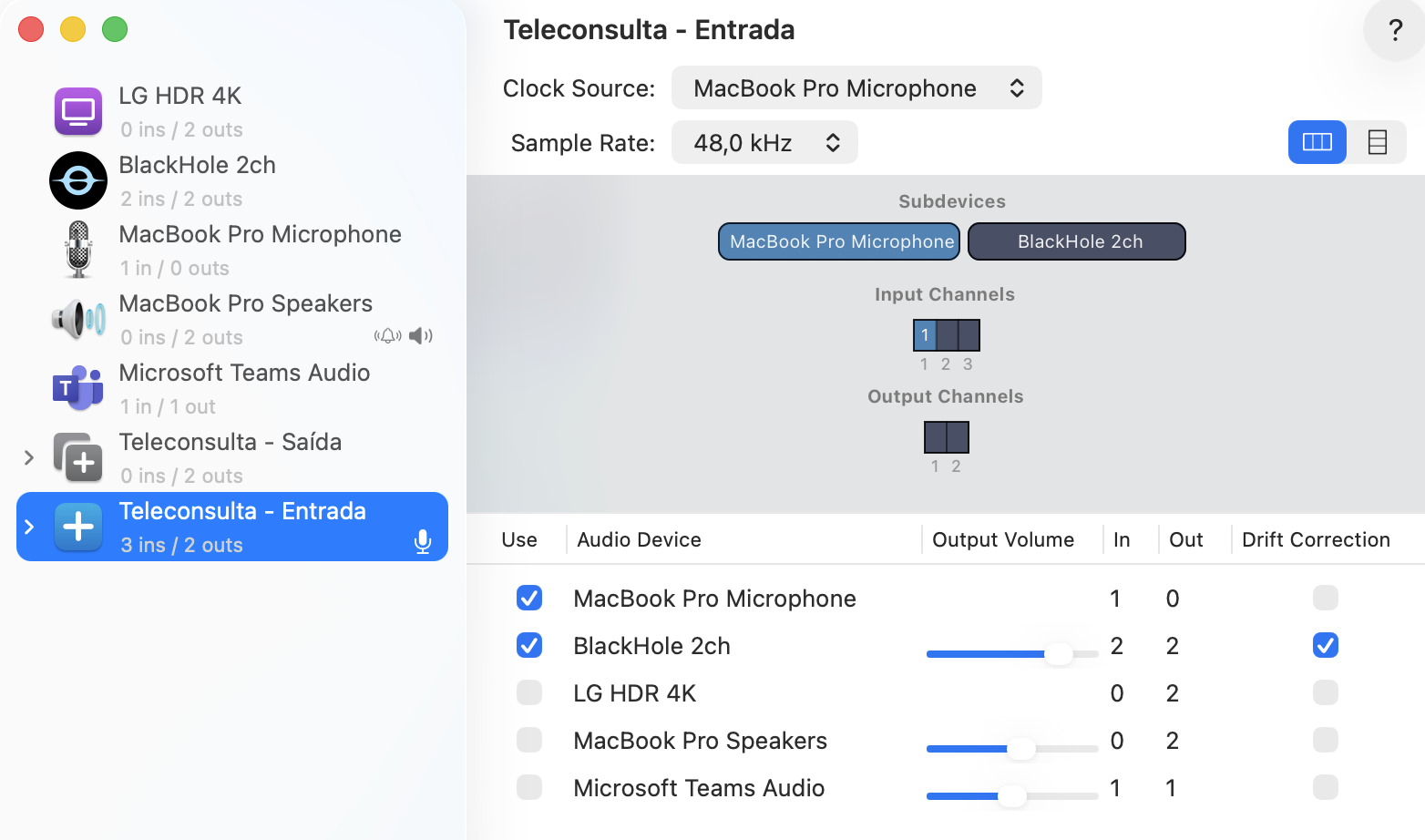Disable Drift Correction for BlackHole 2ch

click(x=1326, y=645)
